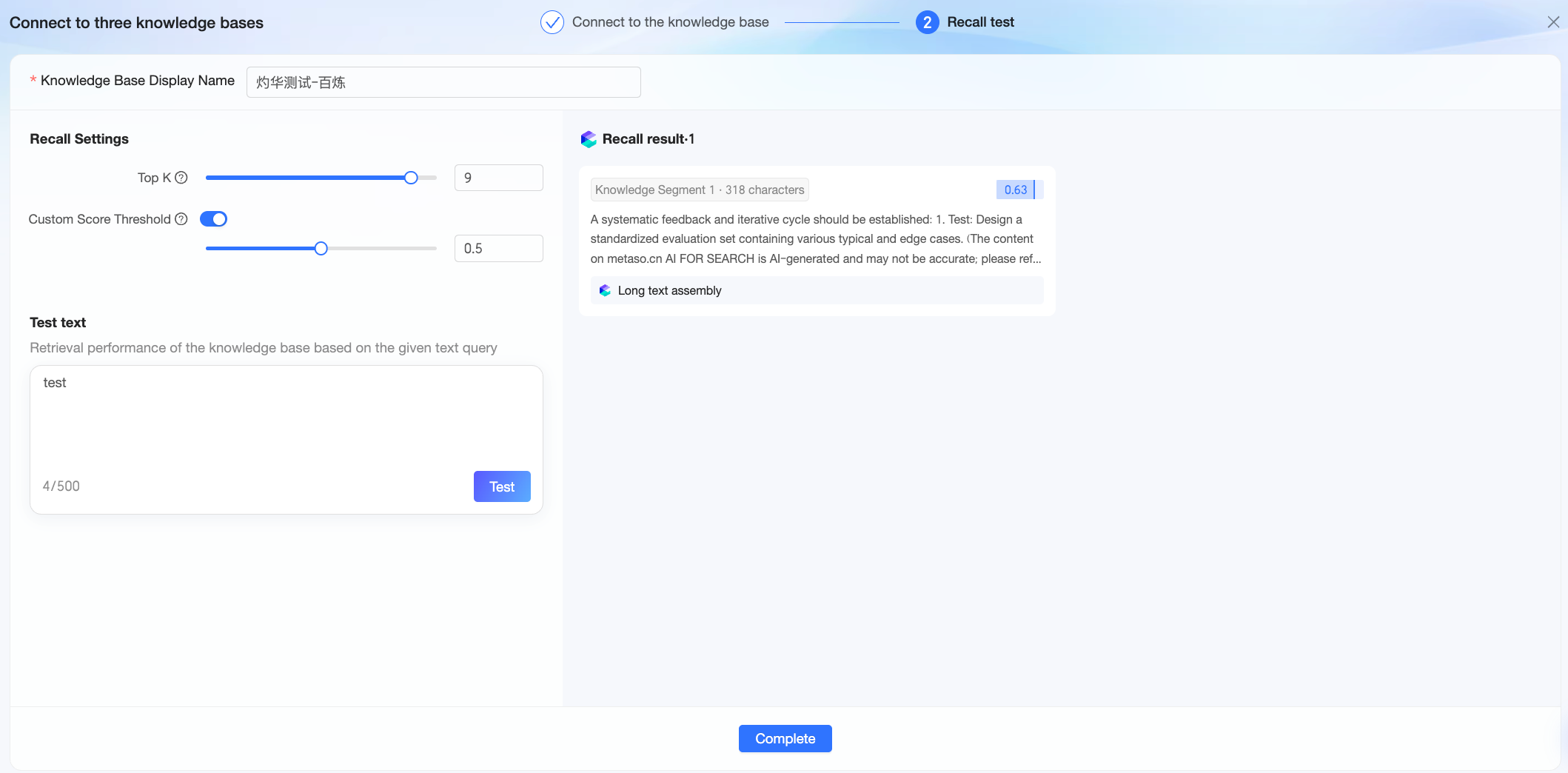1568x773 pixels.
Task: Click the Top K help icon
Action: click(181, 178)
